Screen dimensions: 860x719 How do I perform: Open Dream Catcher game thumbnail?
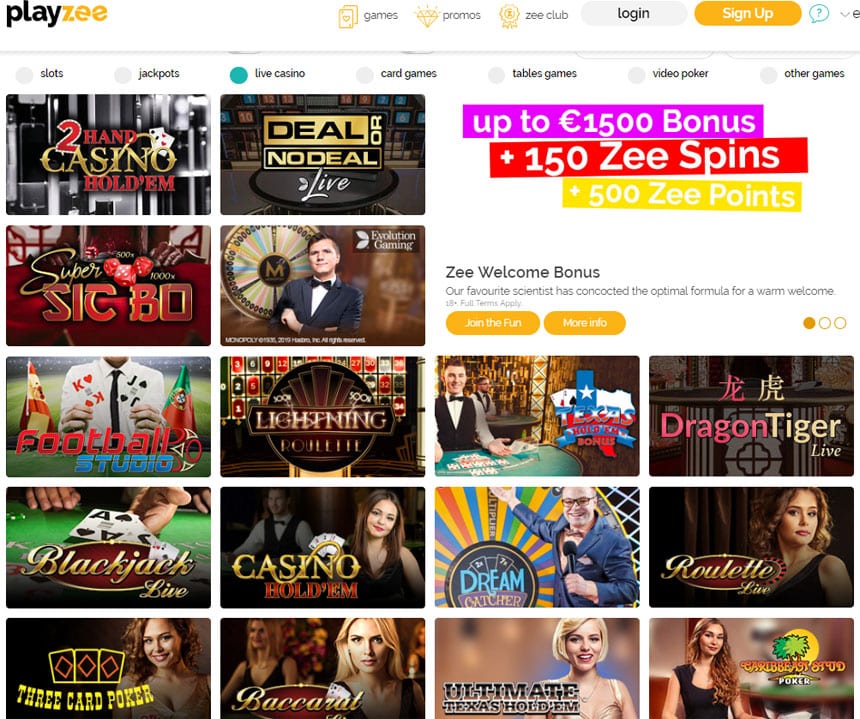pos(537,547)
